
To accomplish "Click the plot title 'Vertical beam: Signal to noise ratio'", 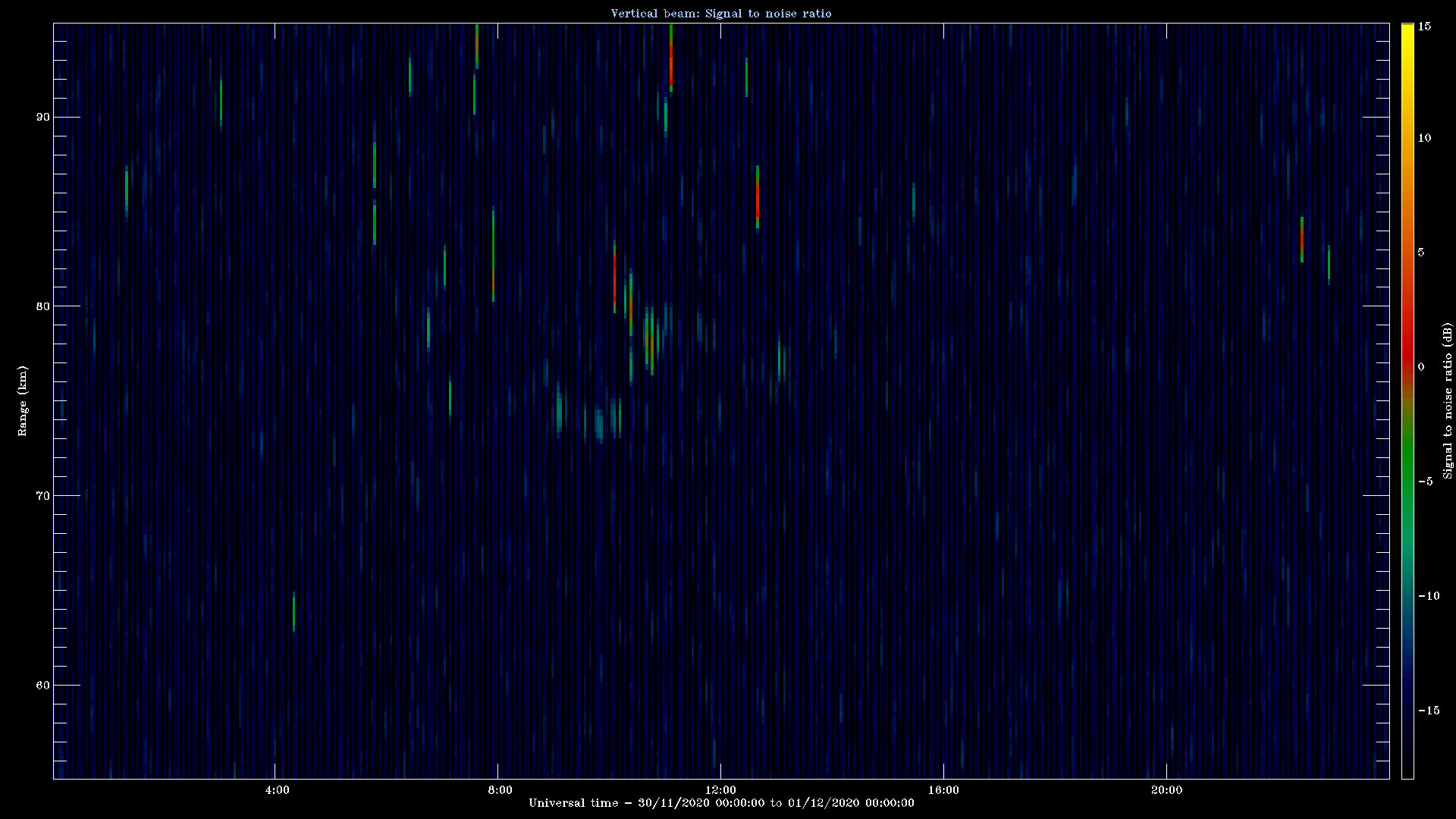I will 721,14.
